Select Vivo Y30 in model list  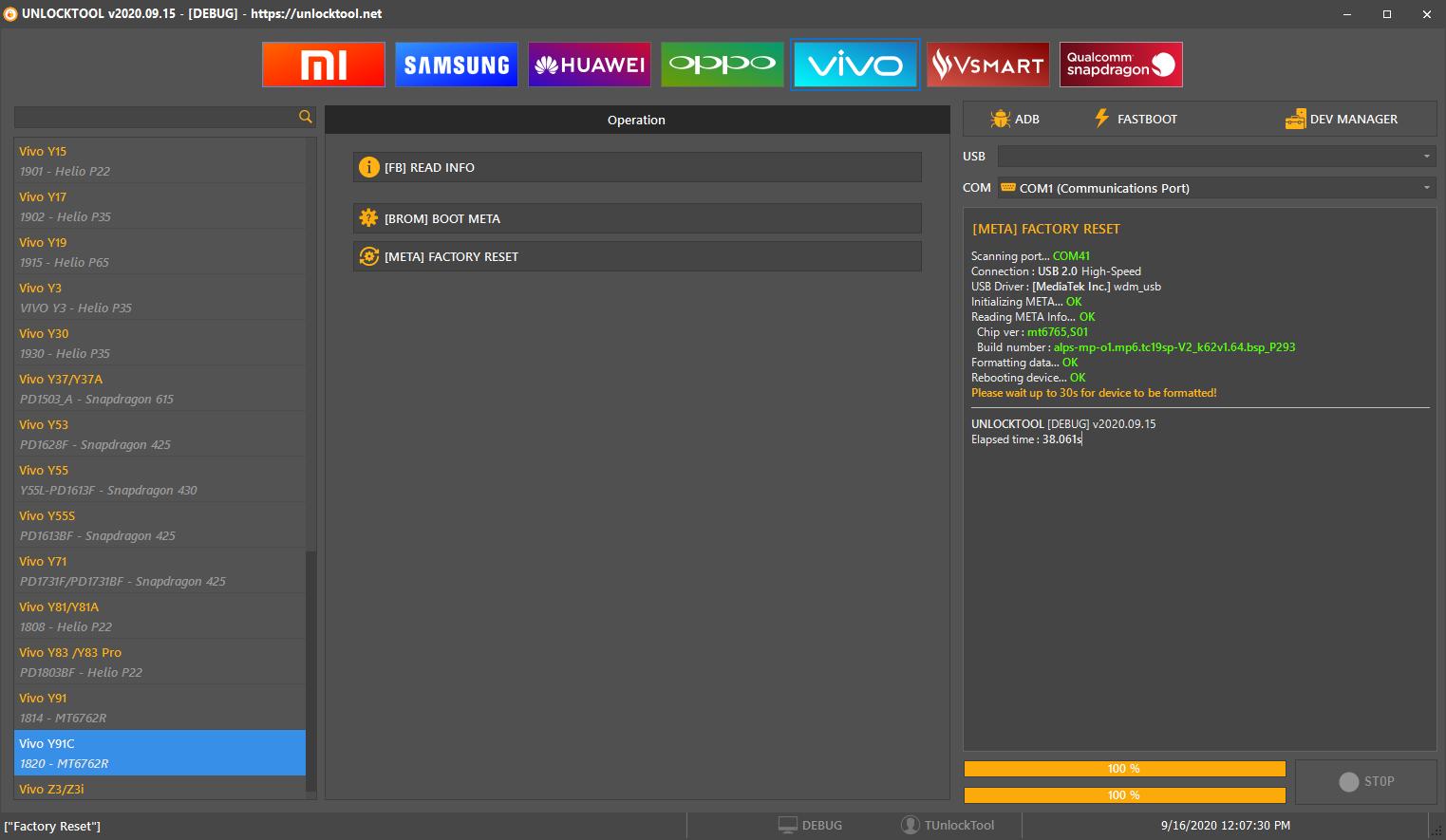click(160, 343)
